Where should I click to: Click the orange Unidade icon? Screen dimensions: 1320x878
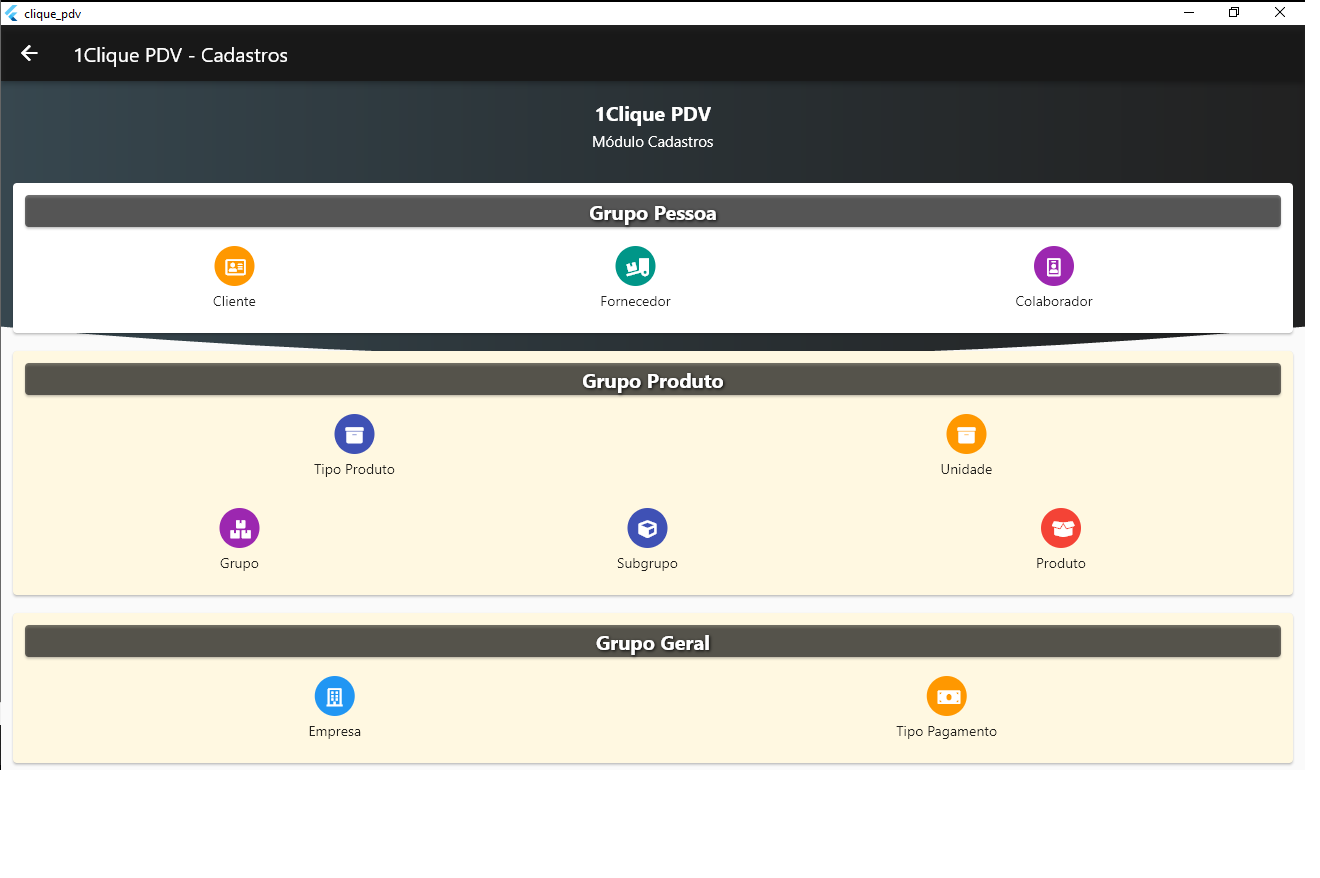966,434
